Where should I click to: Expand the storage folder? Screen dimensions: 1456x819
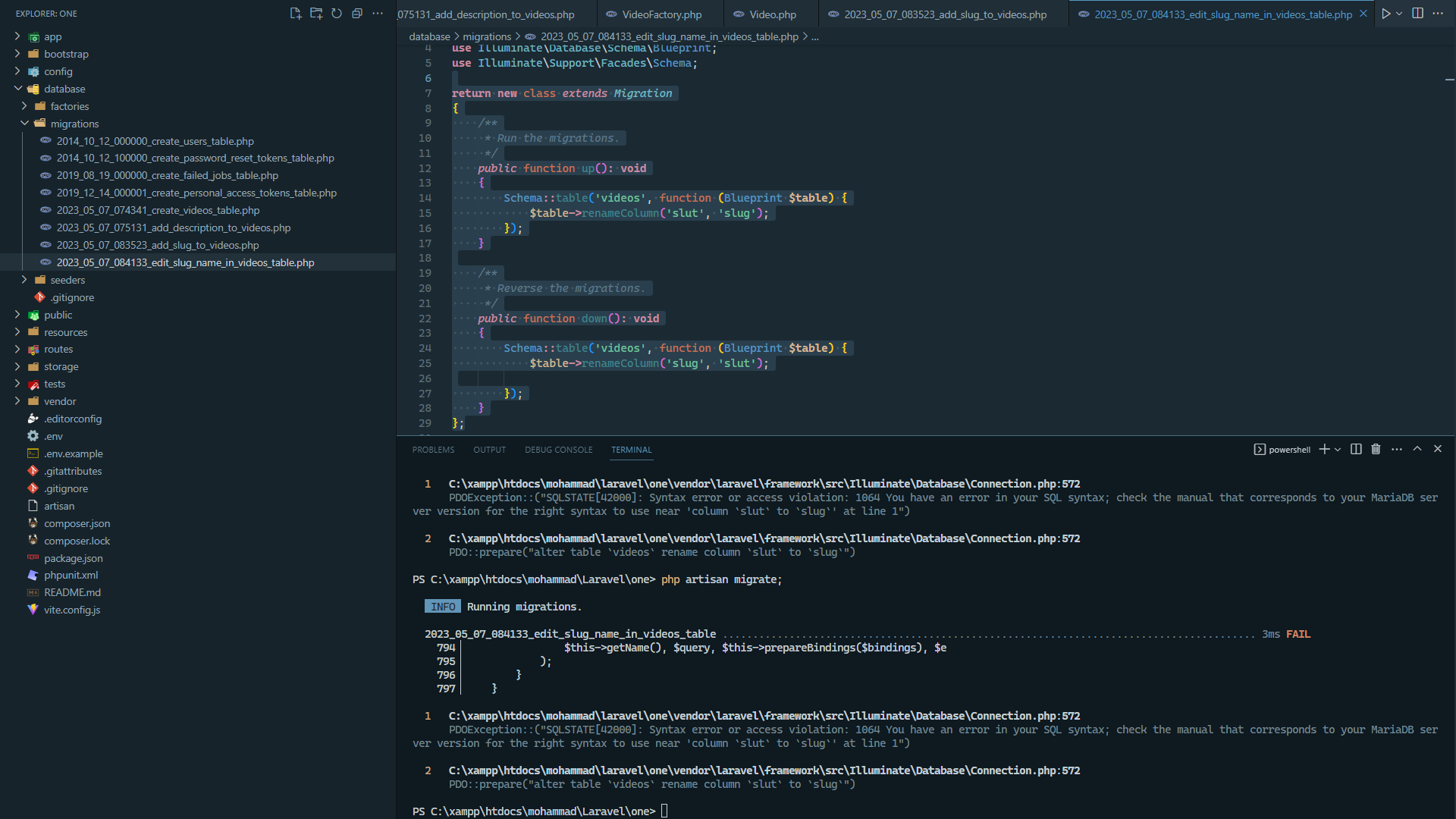click(61, 366)
